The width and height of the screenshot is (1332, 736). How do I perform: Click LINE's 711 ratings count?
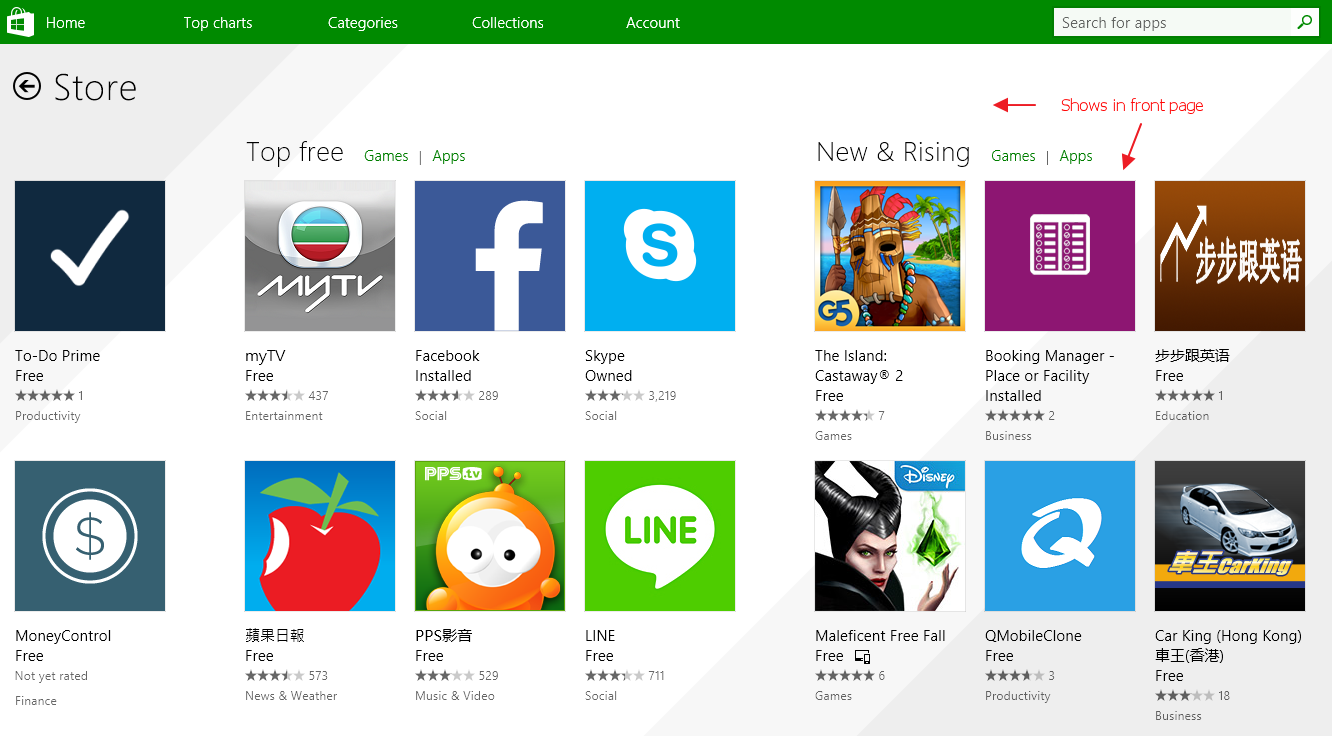pyautogui.click(x=656, y=676)
